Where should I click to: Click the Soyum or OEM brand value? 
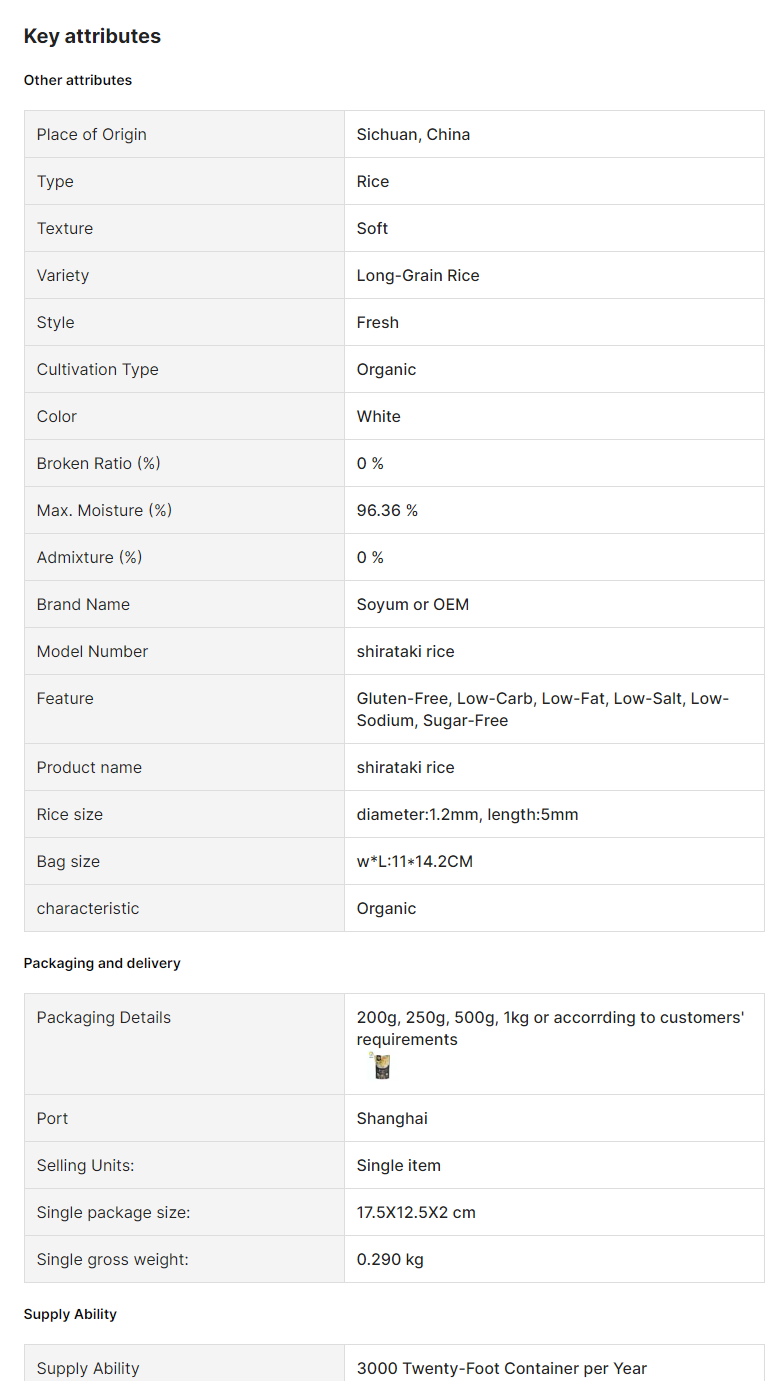413,604
